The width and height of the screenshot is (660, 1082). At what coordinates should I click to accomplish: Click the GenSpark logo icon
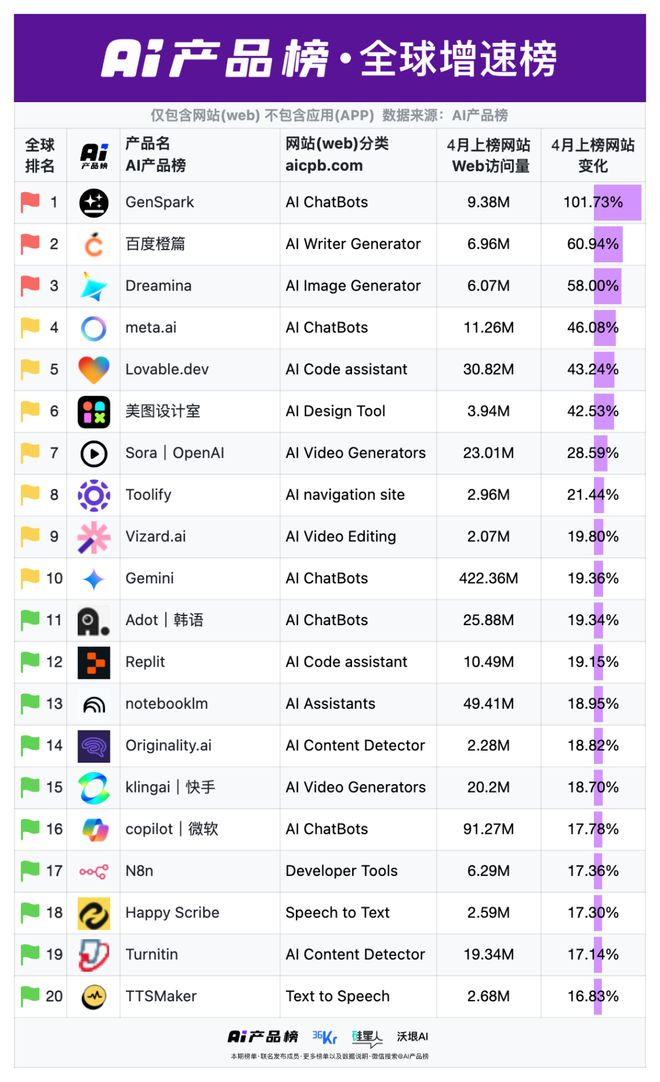click(94, 202)
